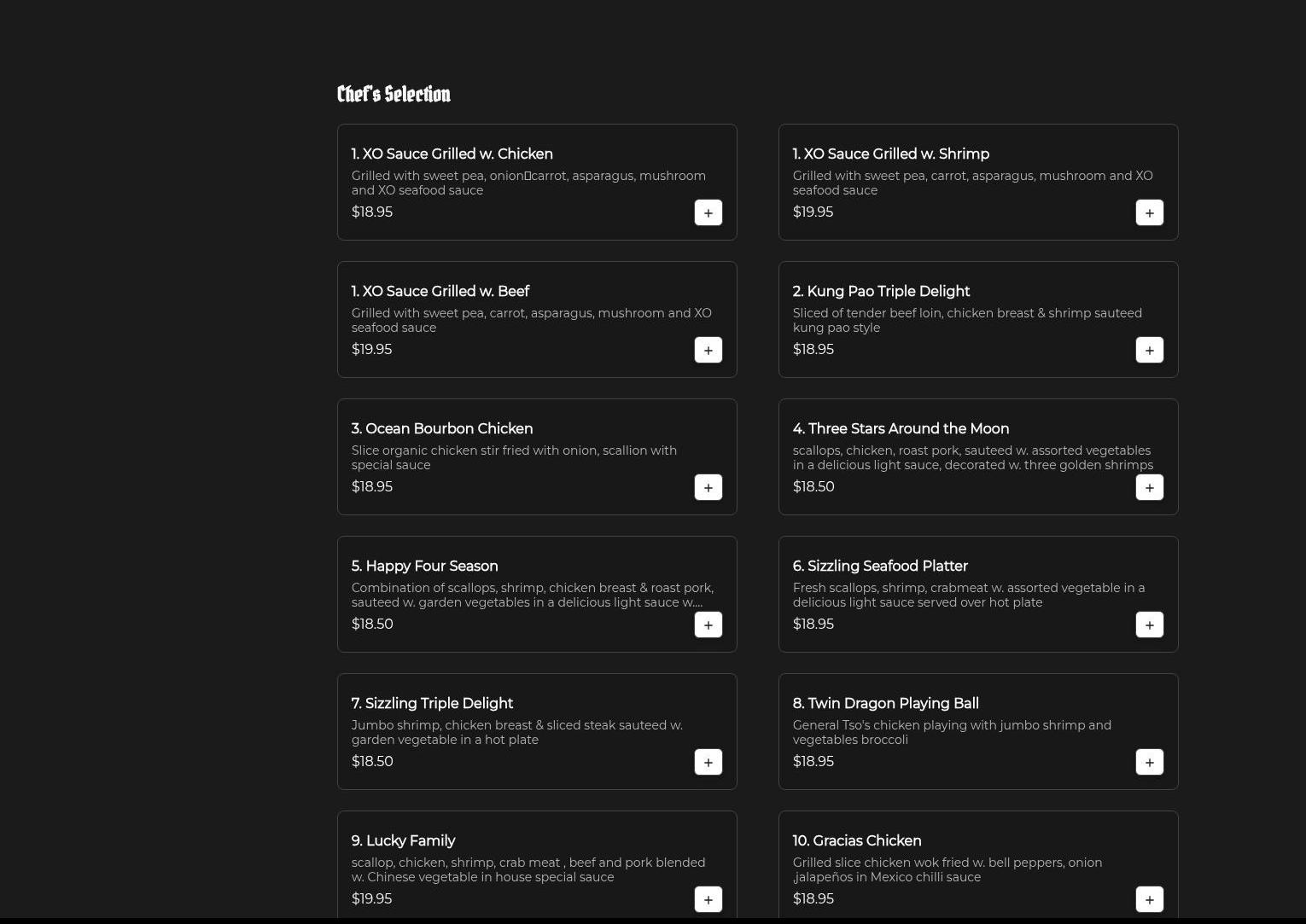
Task: Click the "Sliced of tender beef loin" description
Action: [x=968, y=320]
